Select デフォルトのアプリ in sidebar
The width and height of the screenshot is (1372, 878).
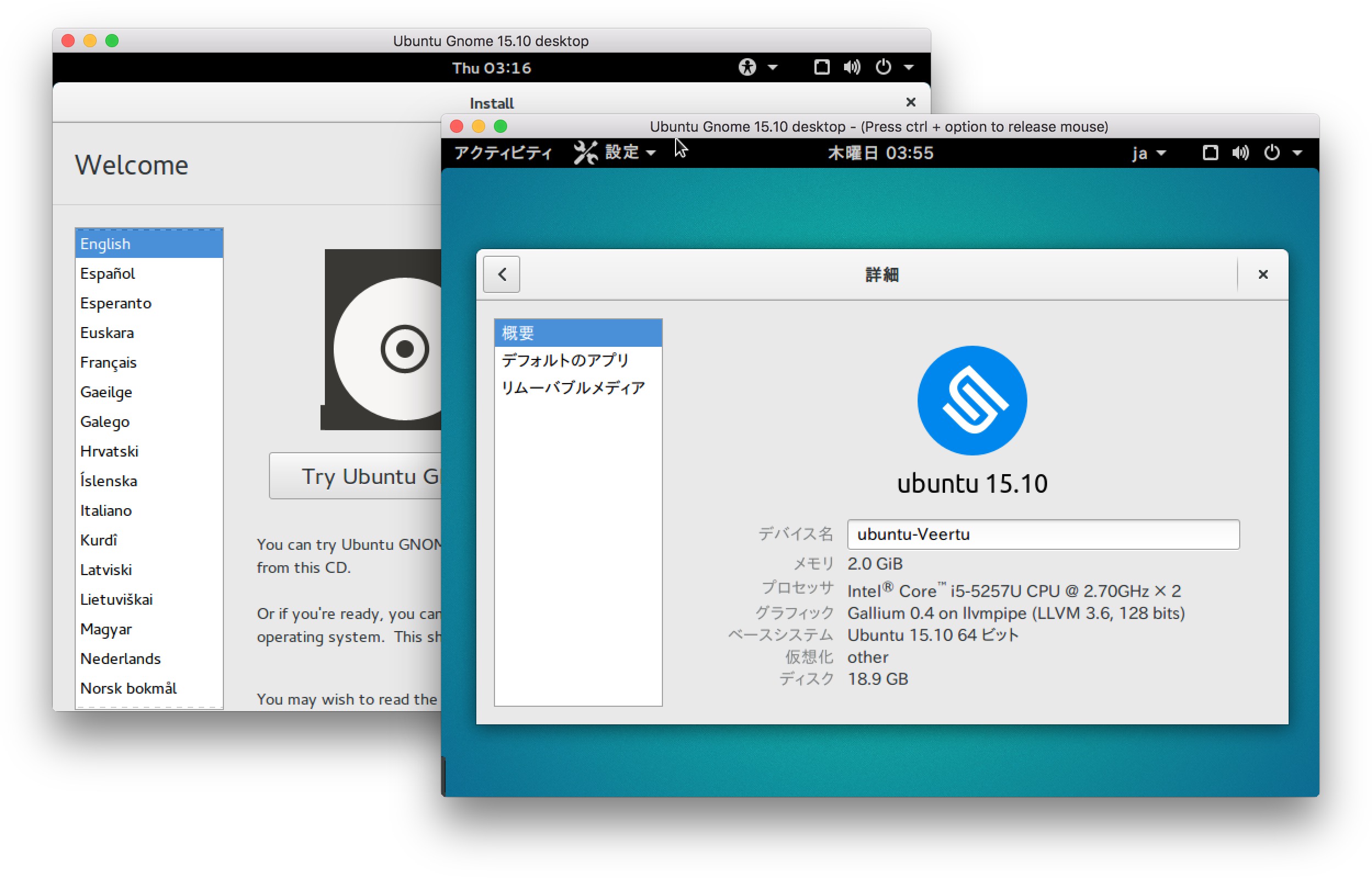(565, 361)
